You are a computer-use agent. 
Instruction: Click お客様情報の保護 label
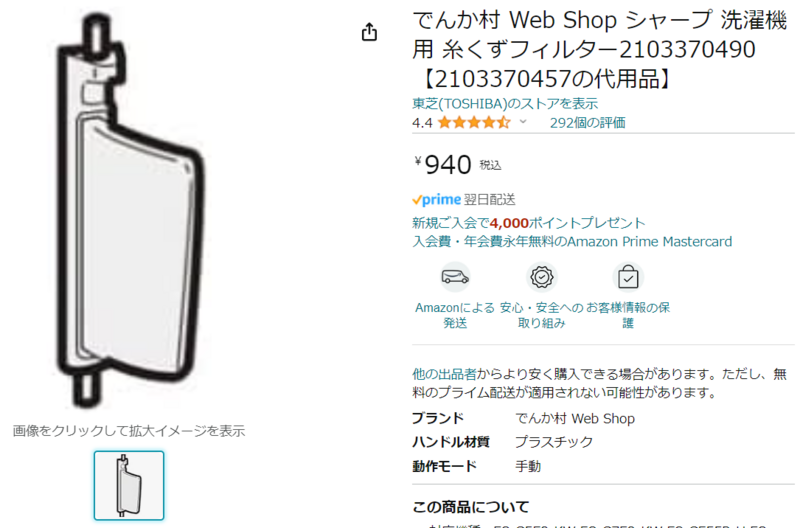pos(628,315)
